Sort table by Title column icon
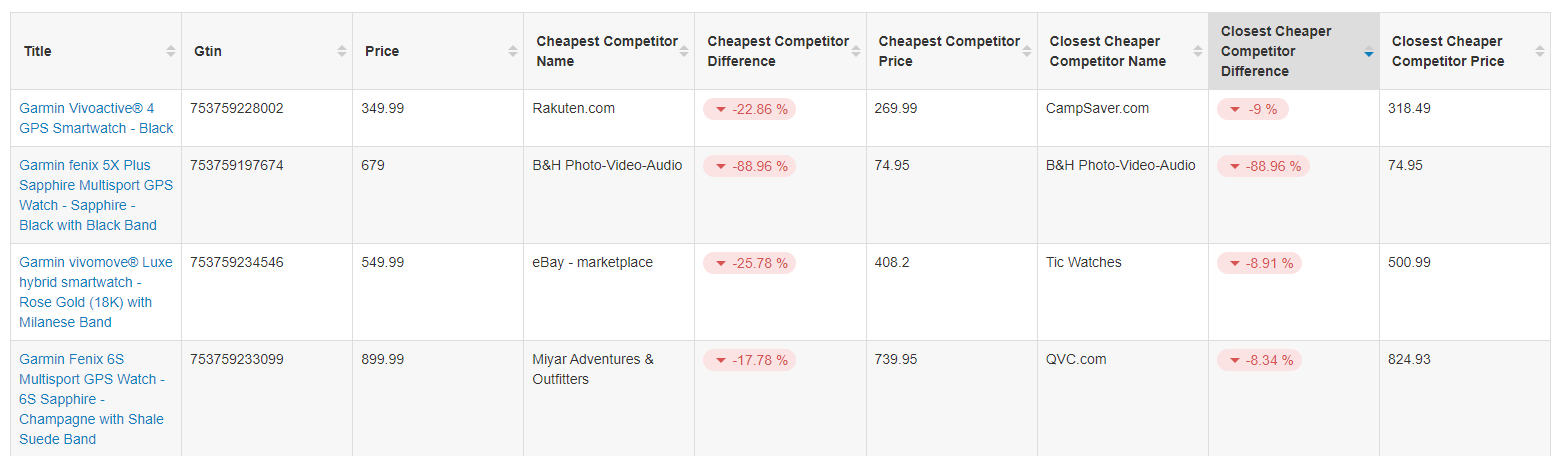The height and width of the screenshot is (456, 1565). point(171,51)
